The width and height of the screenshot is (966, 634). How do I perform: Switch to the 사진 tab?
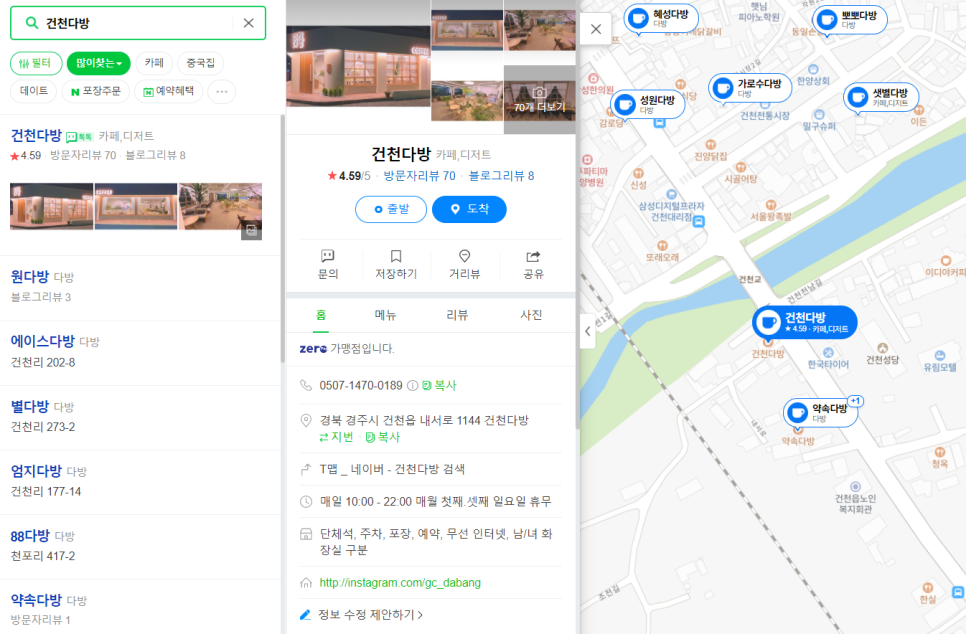531,315
